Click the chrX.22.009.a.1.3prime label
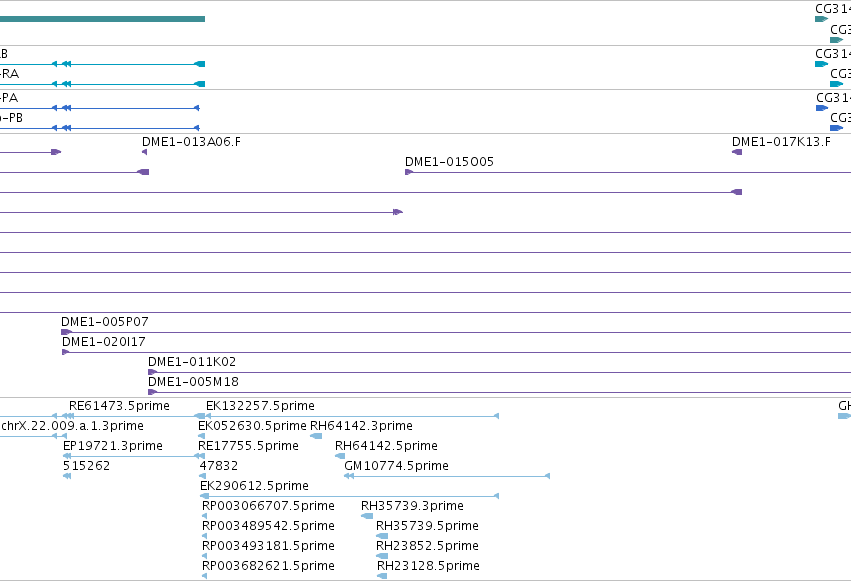The height and width of the screenshot is (581, 851). [x=72, y=426]
